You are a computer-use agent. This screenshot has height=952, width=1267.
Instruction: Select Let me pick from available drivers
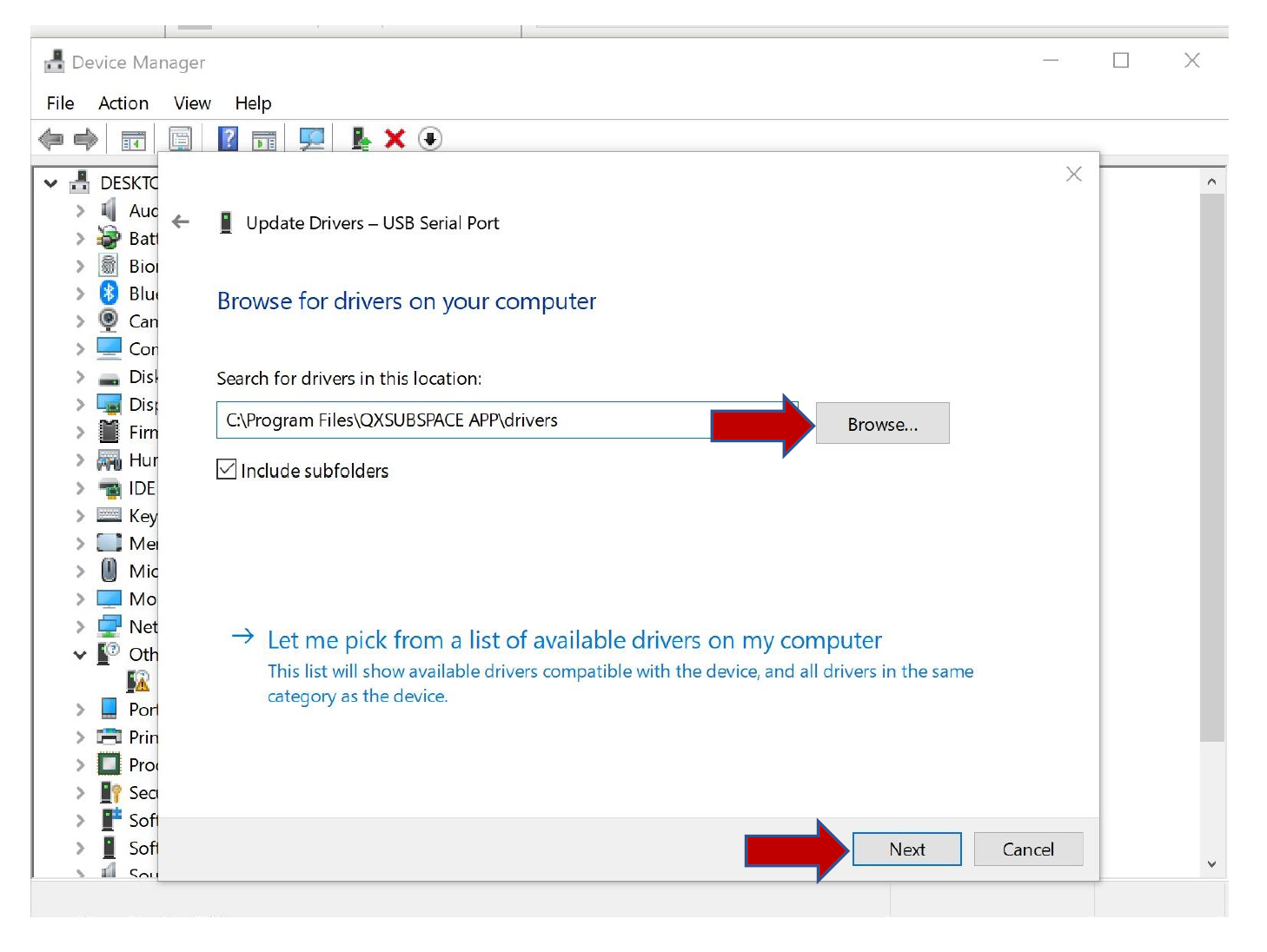tap(574, 640)
